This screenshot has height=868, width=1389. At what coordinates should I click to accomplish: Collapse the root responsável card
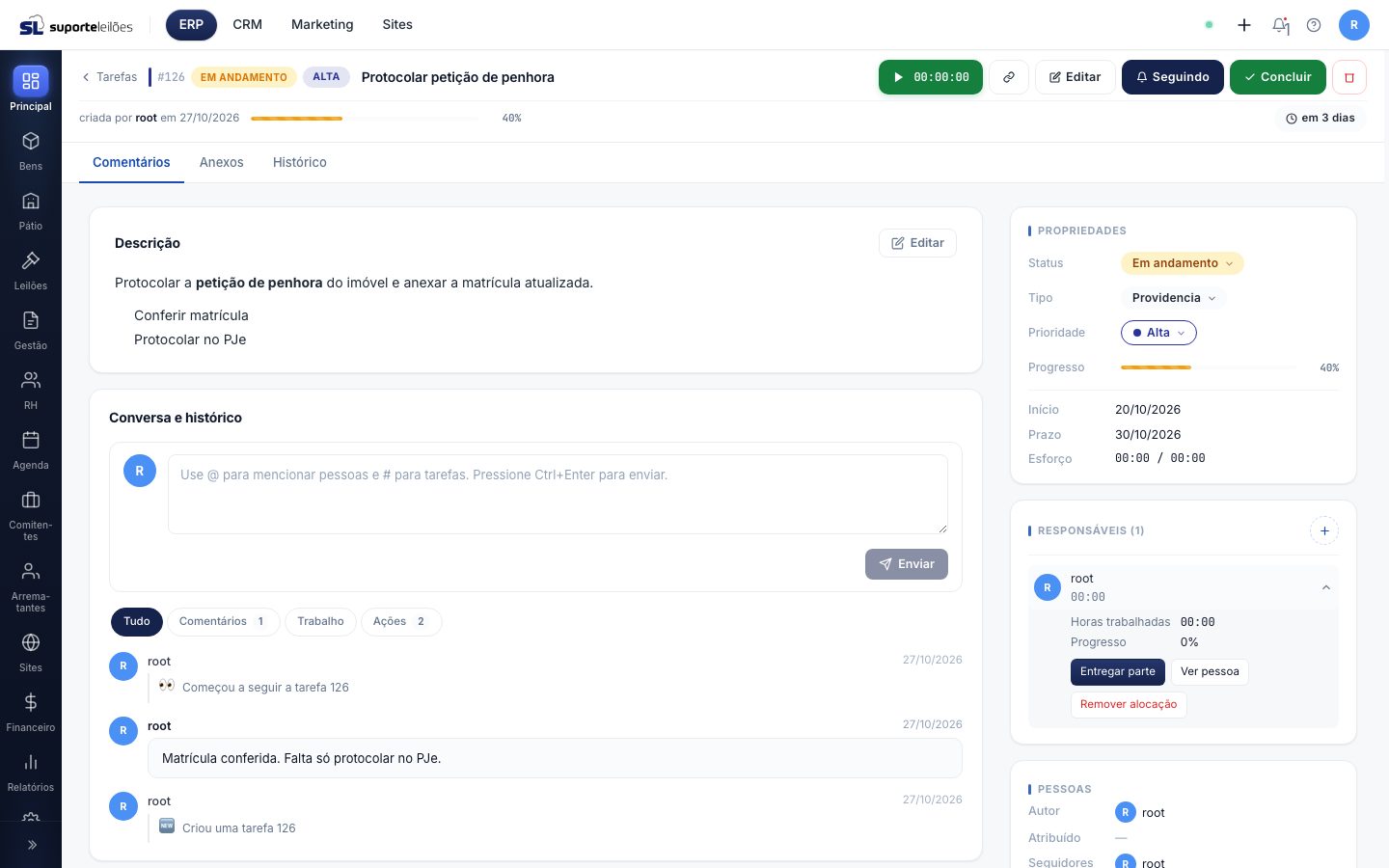(x=1326, y=587)
